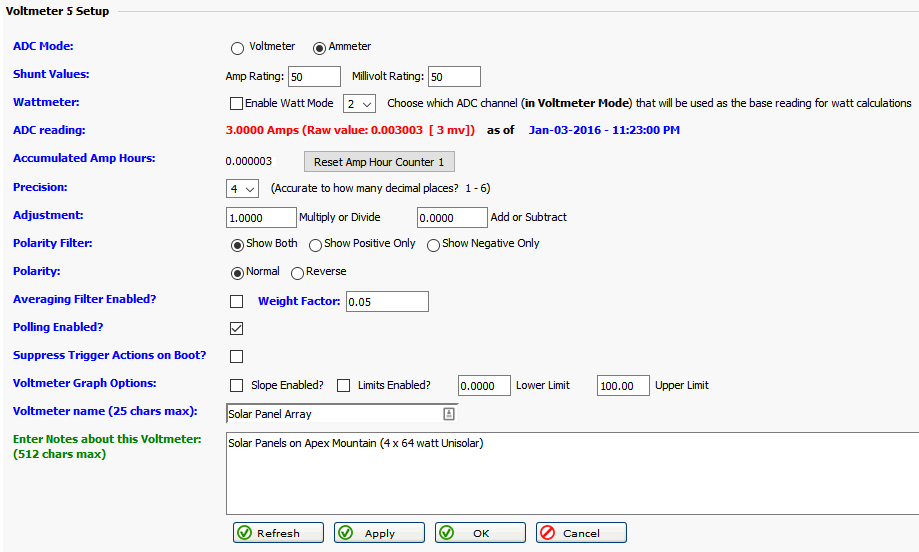919x552 pixels.
Task: Select the Ammeter ADC mode option
Action: (x=320, y=48)
